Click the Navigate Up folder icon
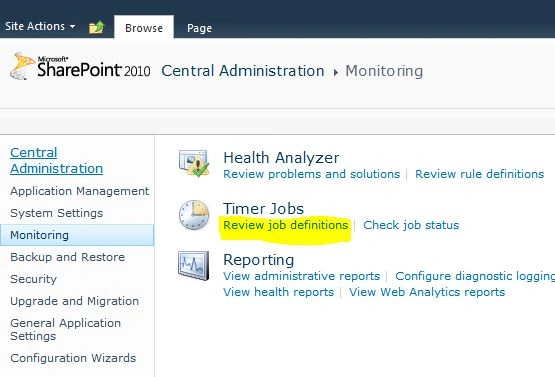The height and width of the screenshot is (377, 555). click(96, 27)
